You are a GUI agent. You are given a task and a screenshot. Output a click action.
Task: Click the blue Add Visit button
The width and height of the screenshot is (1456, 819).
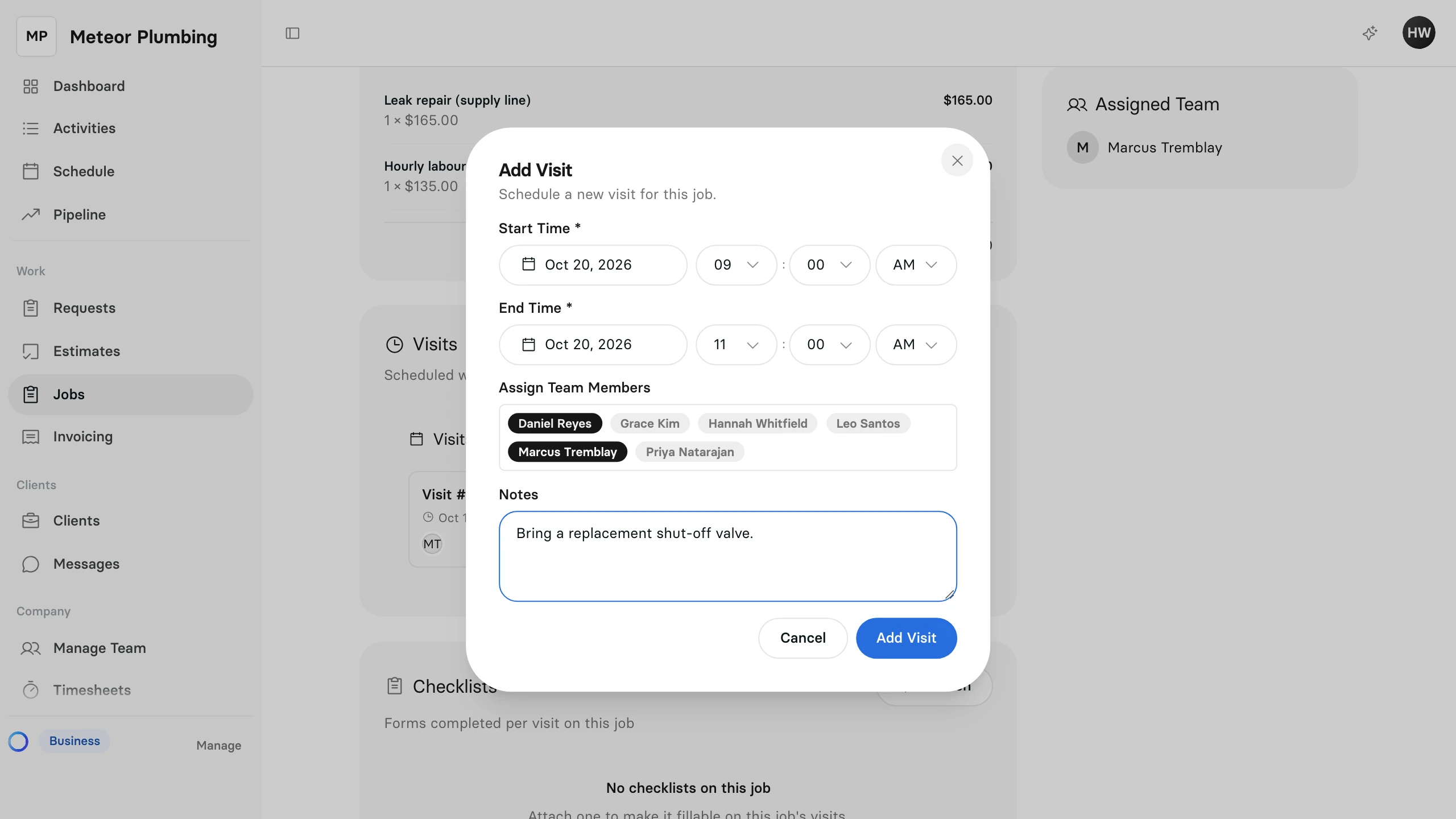[x=906, y=638]
